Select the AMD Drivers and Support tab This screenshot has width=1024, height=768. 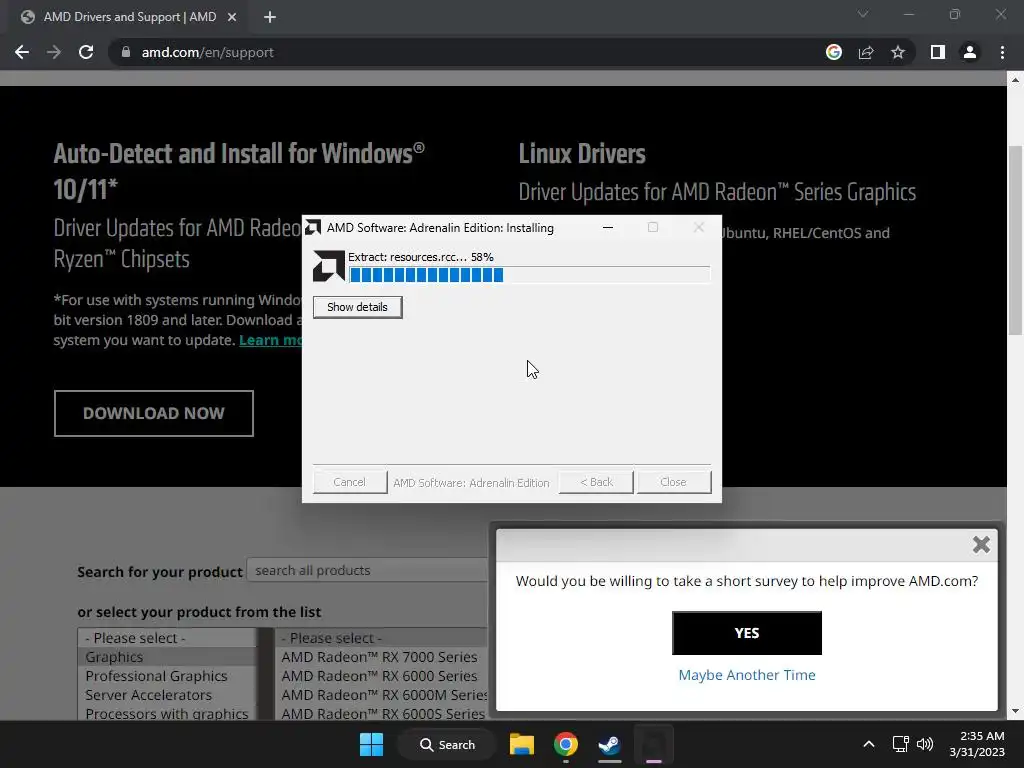tap(129, 17)
